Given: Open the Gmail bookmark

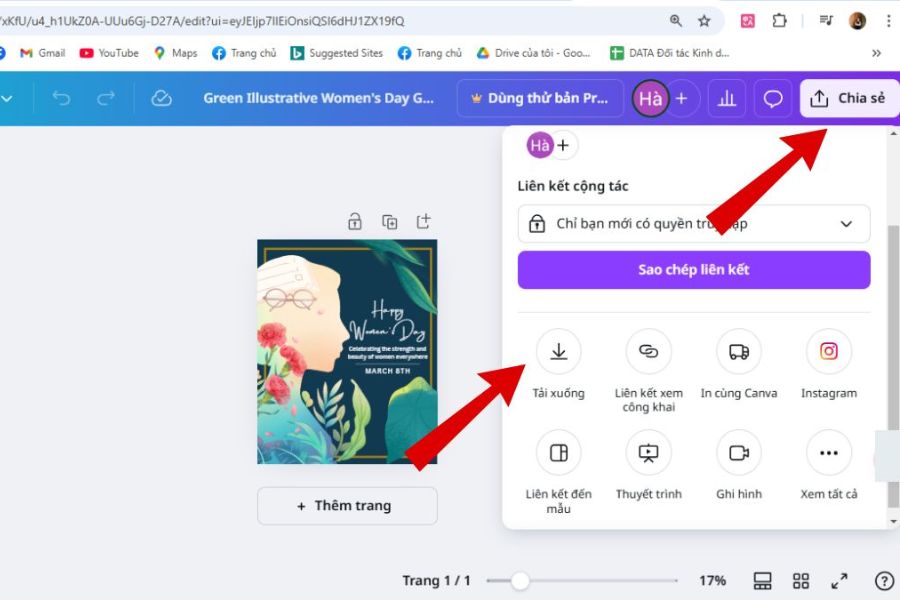Looking at the screenshot, I should click(x=42, y=53).
